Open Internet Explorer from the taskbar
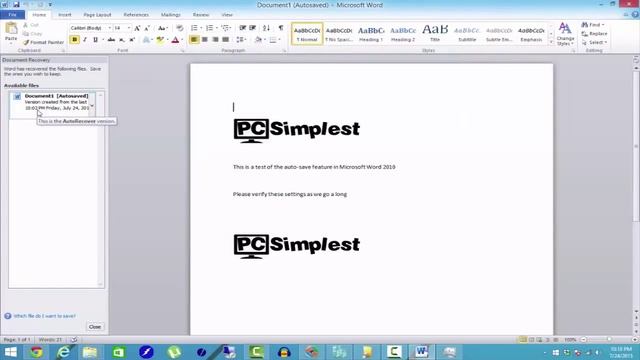Viewport: 640px width, 360px height. (x=64, y=352)
